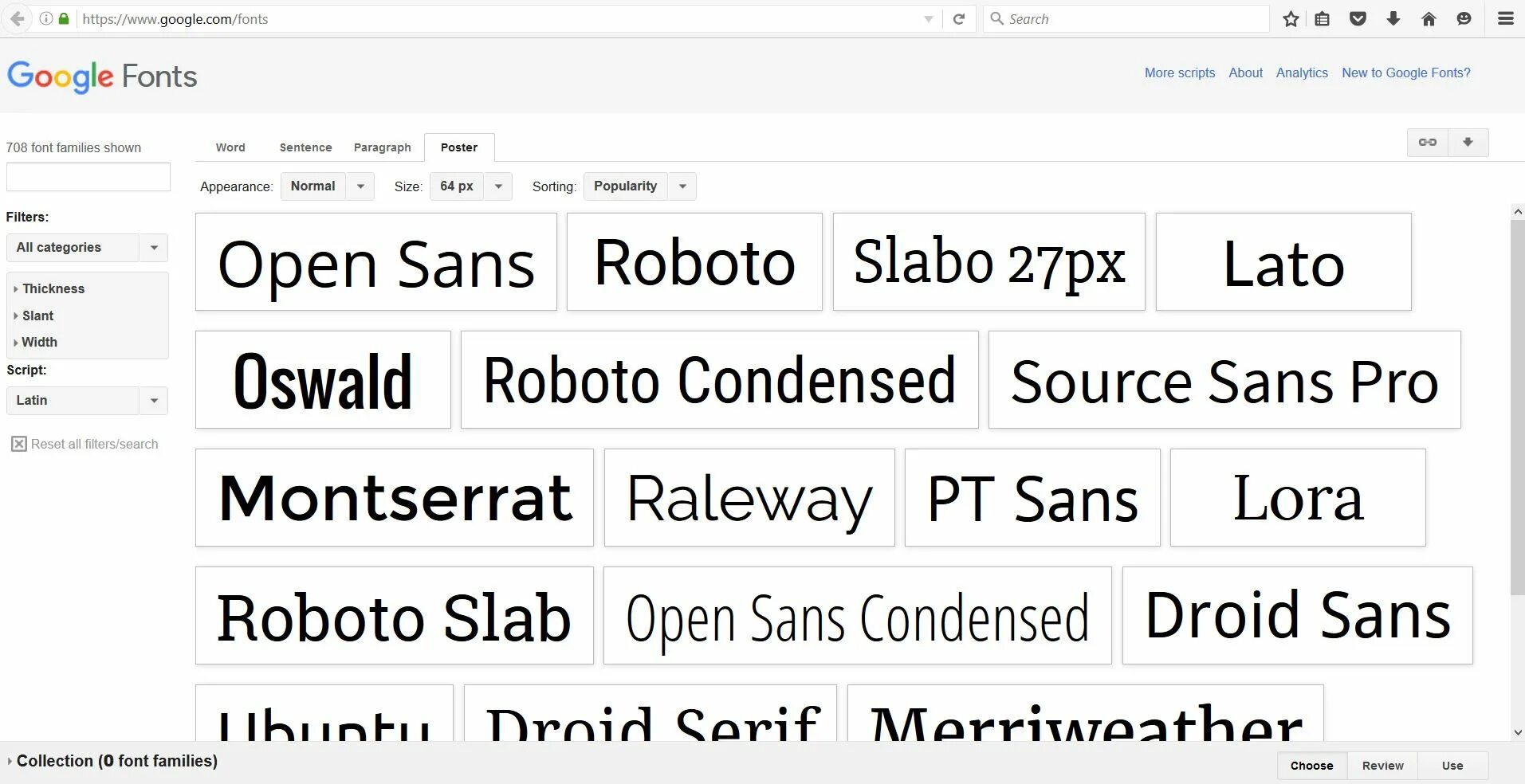Viewport: 1525px width, 784px height.
Task: Open the All categories dropdown
Action: coord(87,248)
